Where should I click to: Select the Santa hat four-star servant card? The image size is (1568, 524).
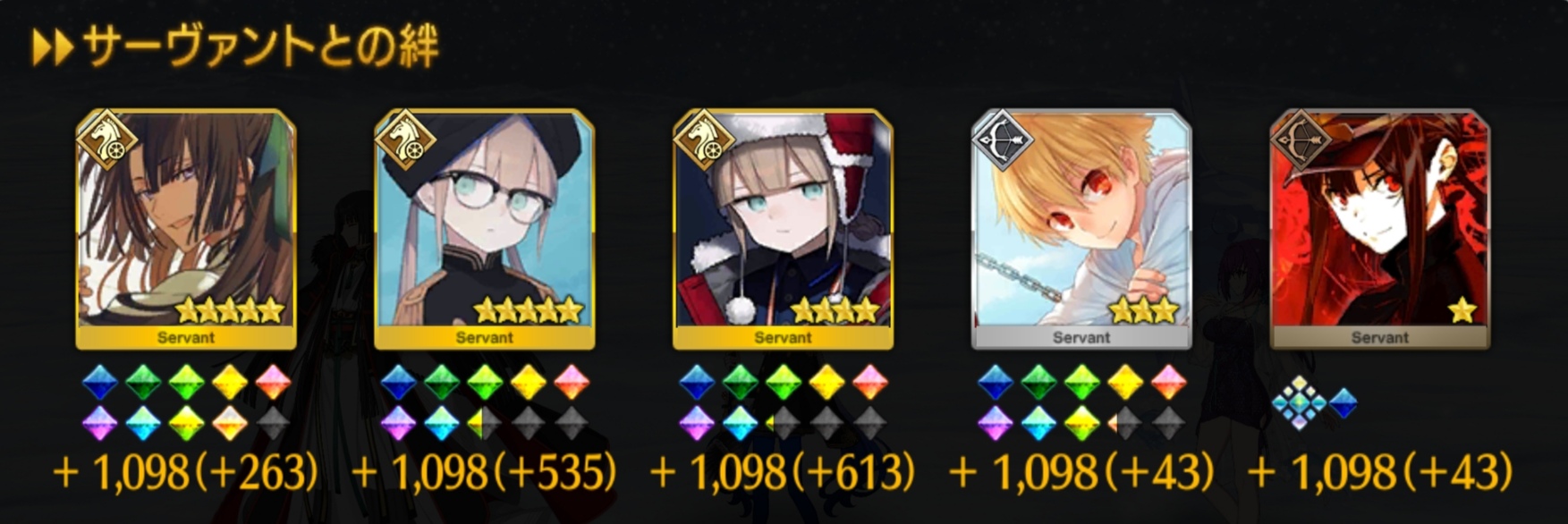784,230
